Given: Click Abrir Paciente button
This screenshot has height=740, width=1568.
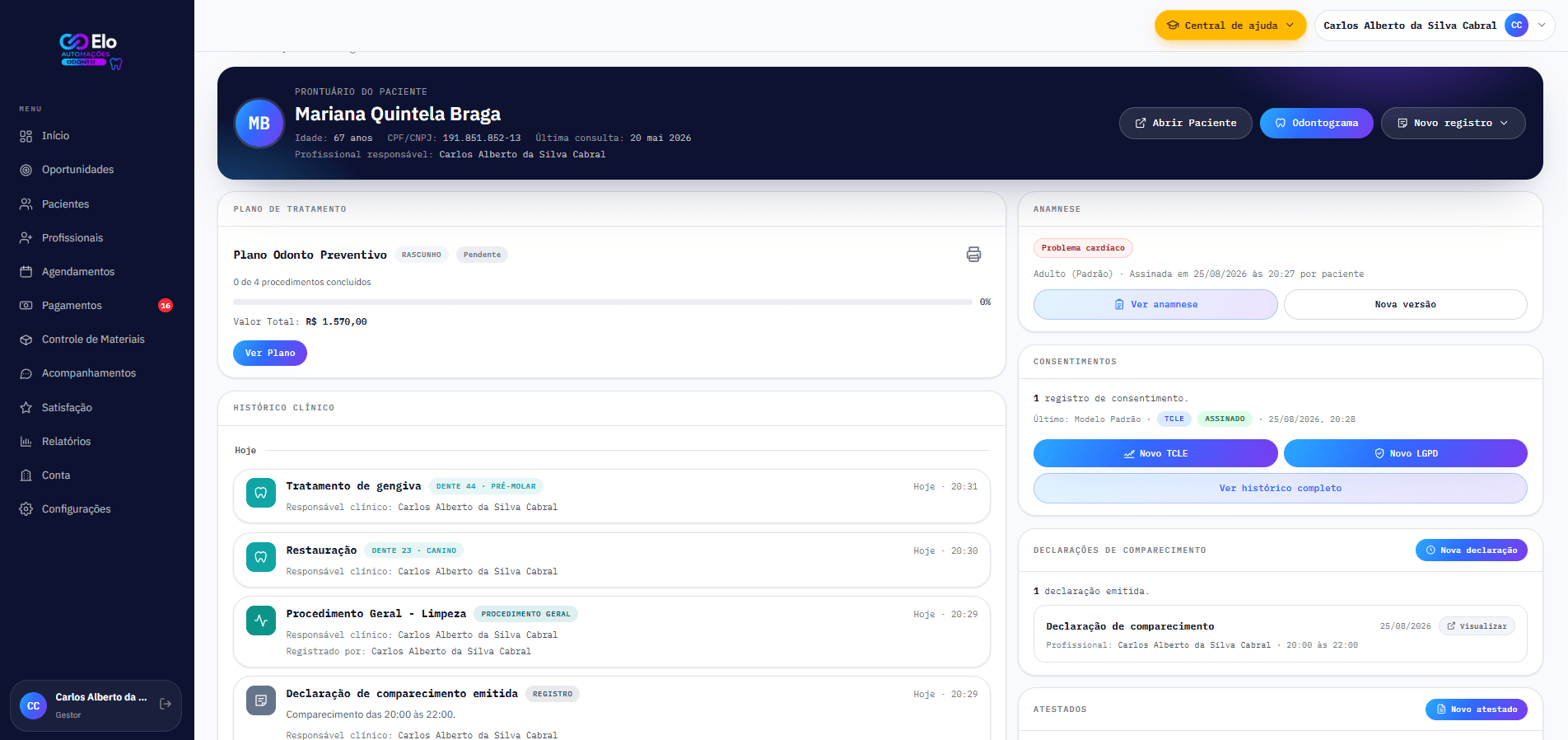Looking at the screenshot, I should (1186, 123).
